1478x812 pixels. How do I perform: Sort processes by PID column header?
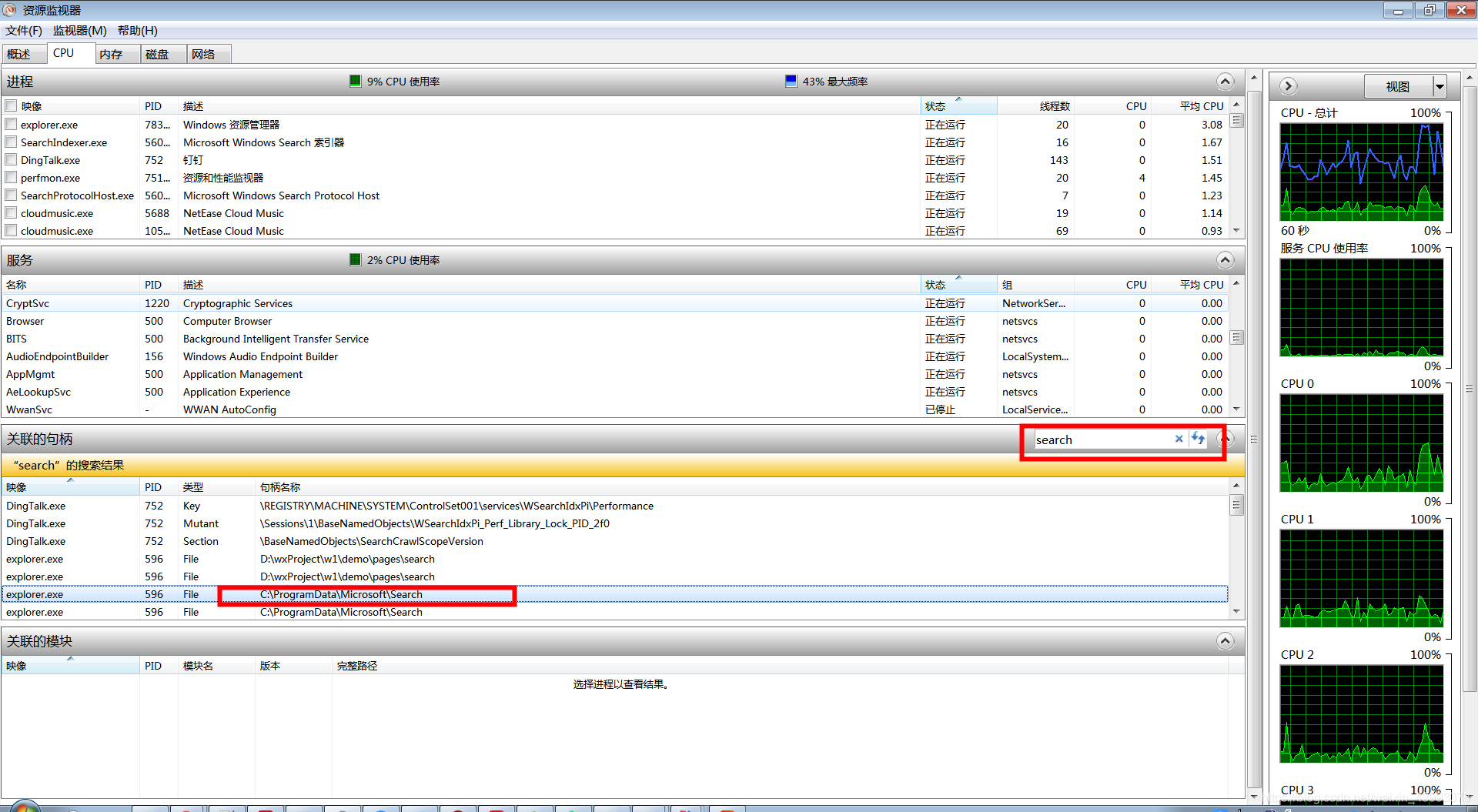pos(159,105)
